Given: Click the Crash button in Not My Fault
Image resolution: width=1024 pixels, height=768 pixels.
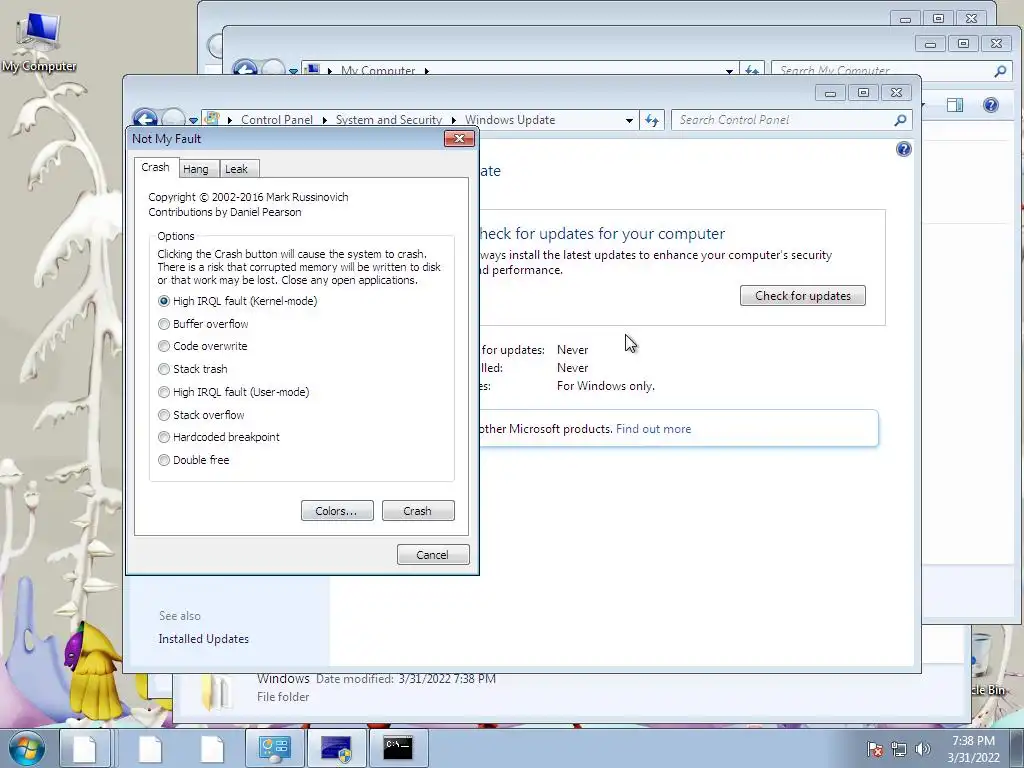Looking at the screenshot, I should point(418,511).
